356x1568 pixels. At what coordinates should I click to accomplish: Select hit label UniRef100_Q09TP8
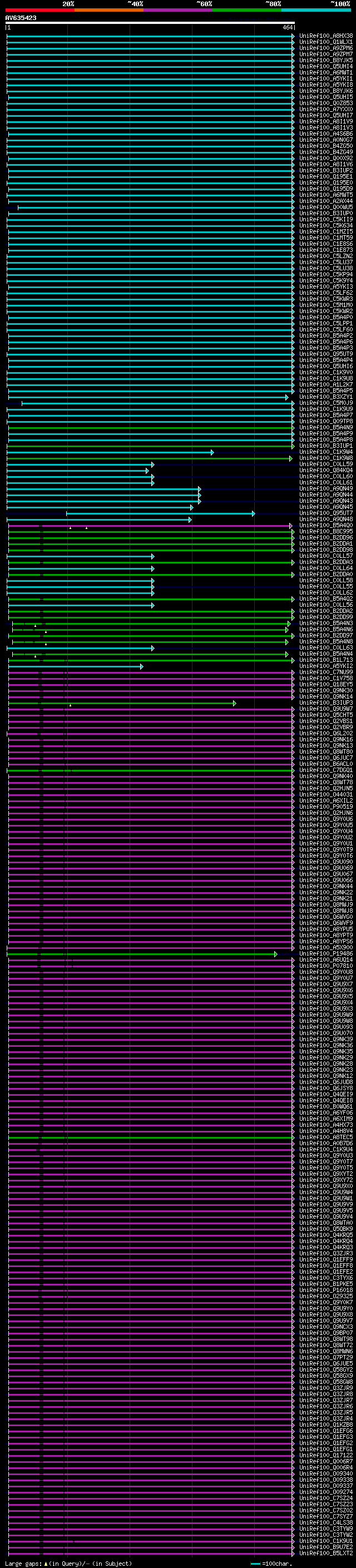pyautogui.click(x=326, y=421)
